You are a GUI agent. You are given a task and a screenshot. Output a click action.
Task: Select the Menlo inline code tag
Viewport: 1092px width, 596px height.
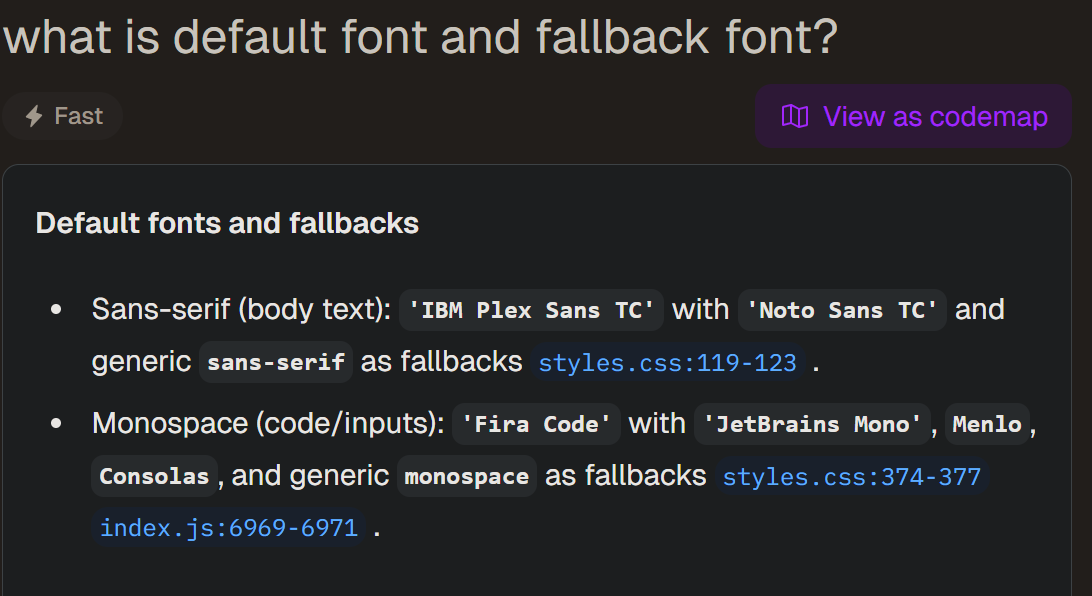coord(986,424)
